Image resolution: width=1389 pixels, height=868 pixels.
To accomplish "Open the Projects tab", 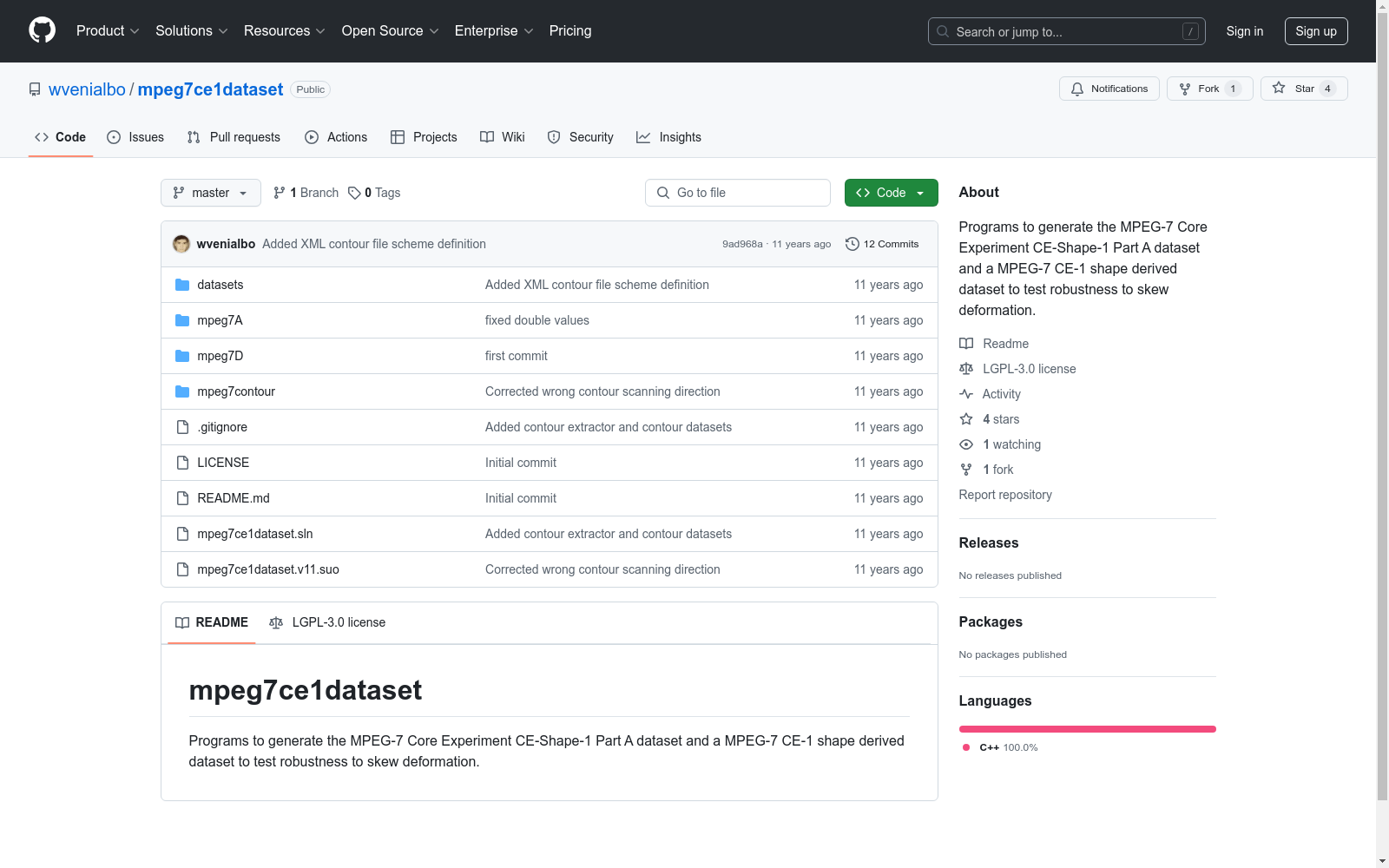I will 424,137.
